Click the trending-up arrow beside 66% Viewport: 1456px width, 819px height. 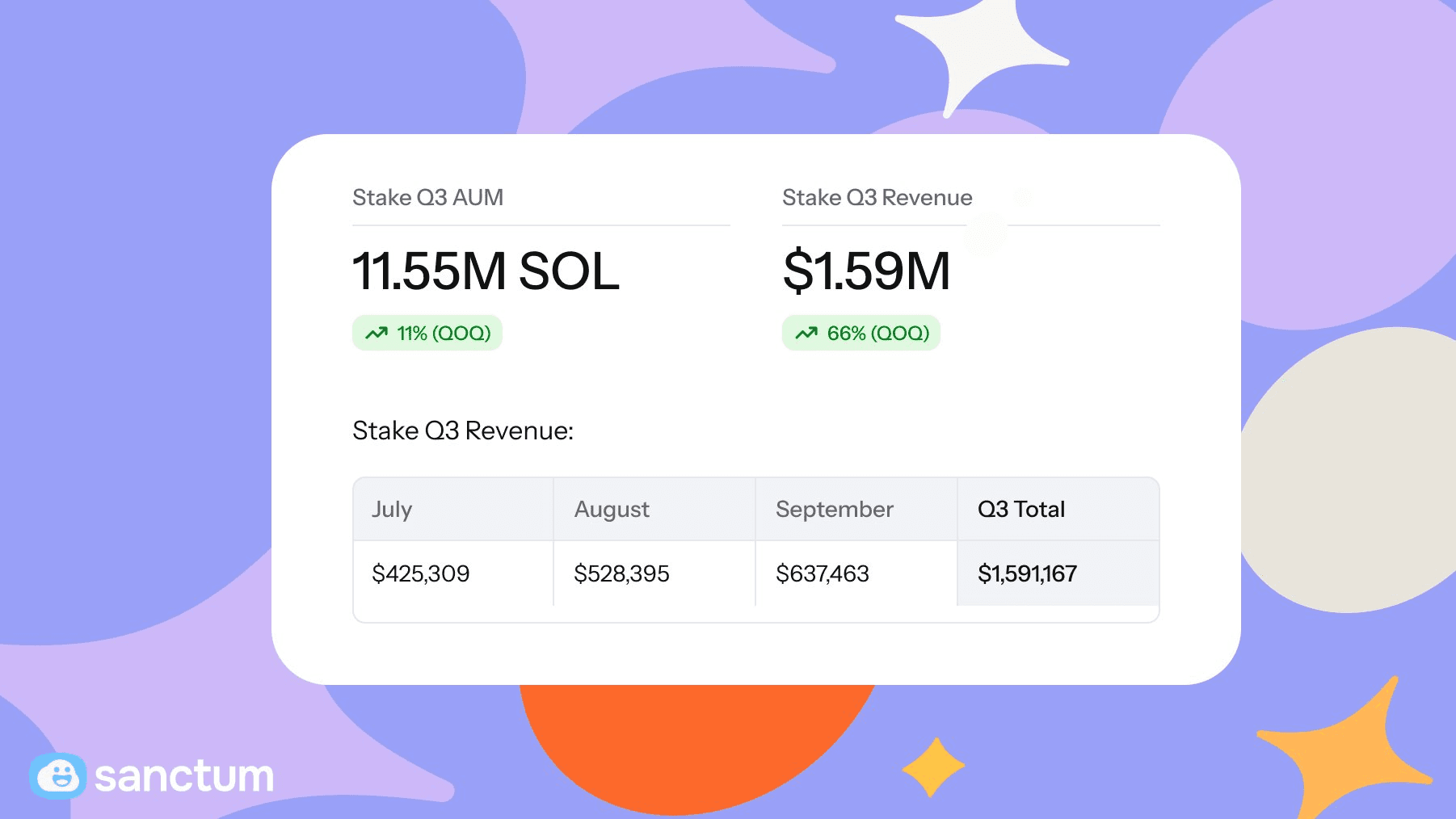806,334
